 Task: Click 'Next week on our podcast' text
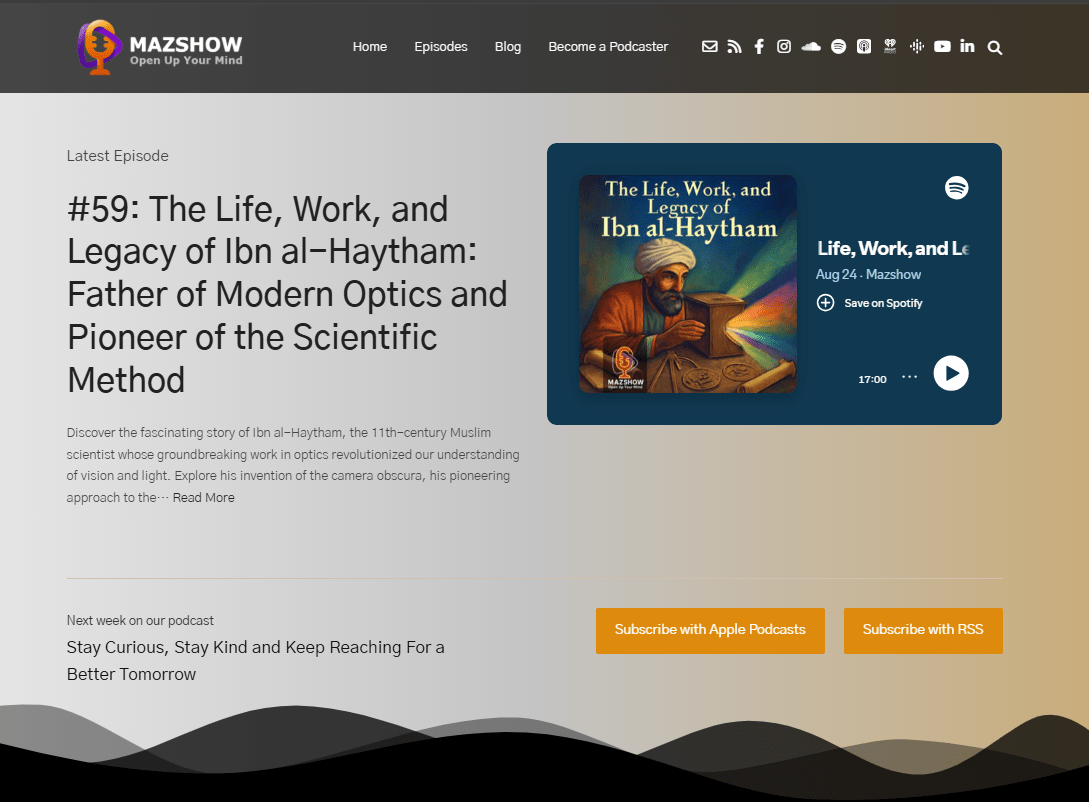(140, 620)
